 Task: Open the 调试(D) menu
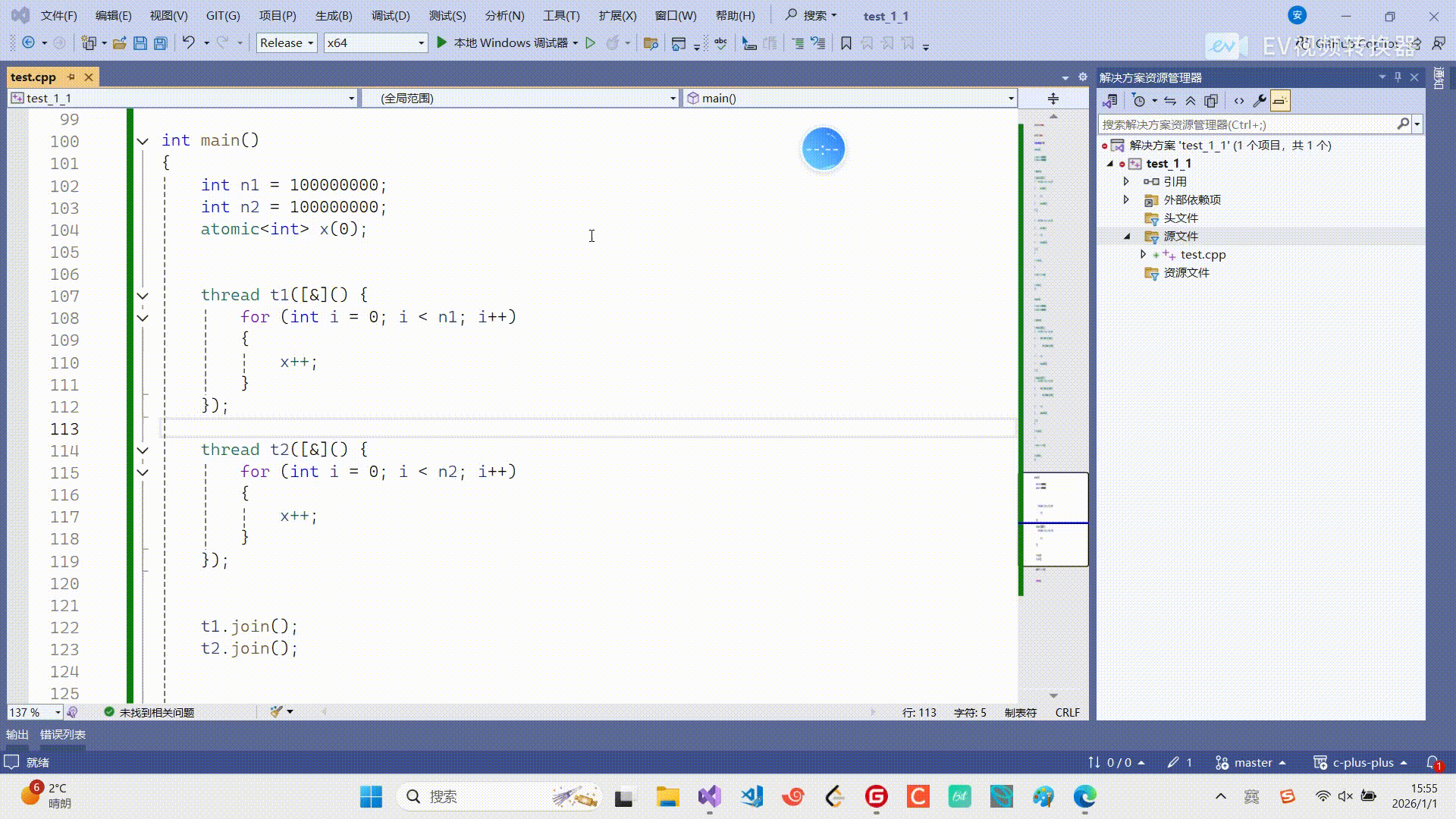[391, 15]
